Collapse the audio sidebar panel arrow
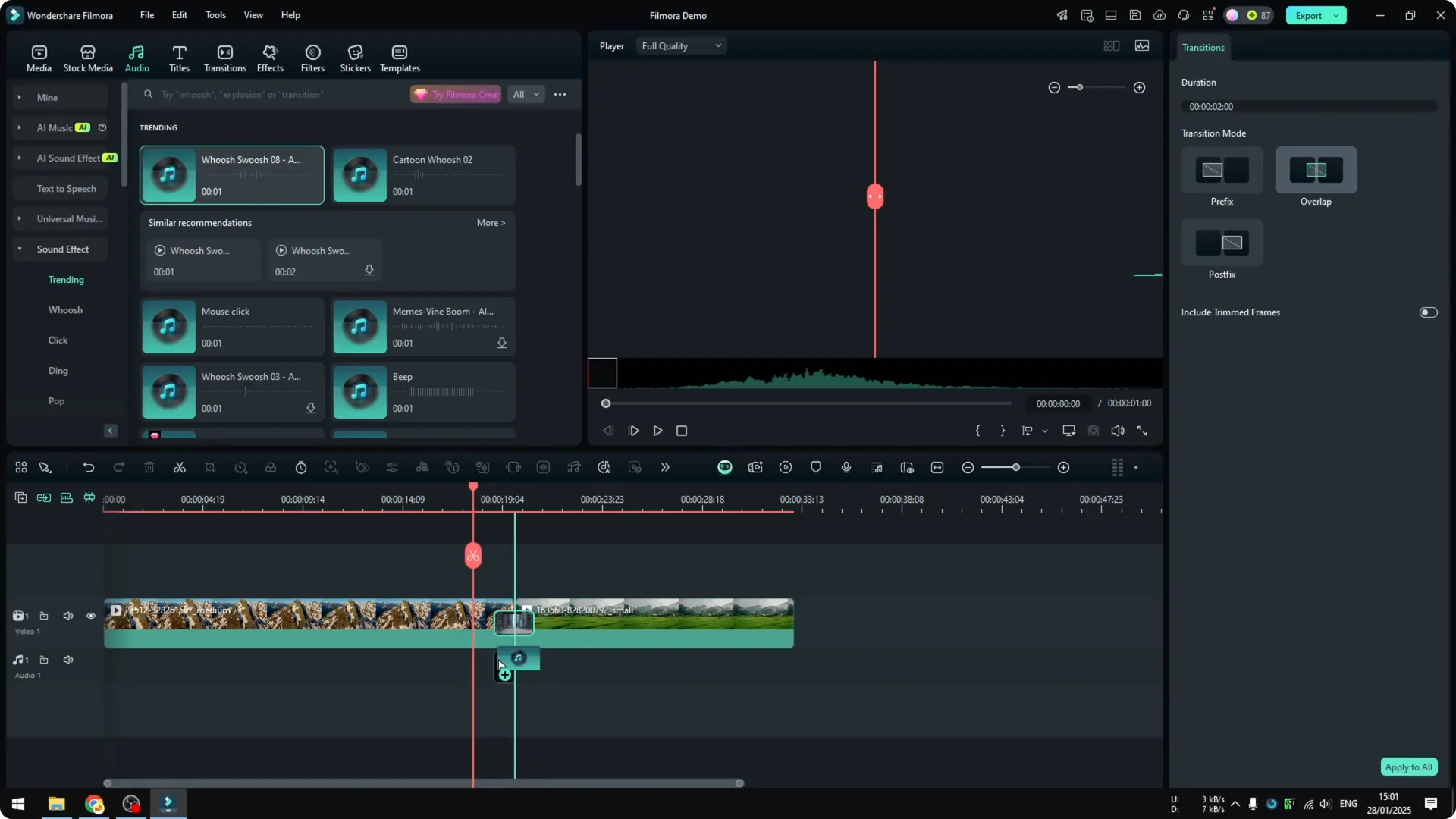Viewport: 1456px width, 819px height. (x=110, y=431)
